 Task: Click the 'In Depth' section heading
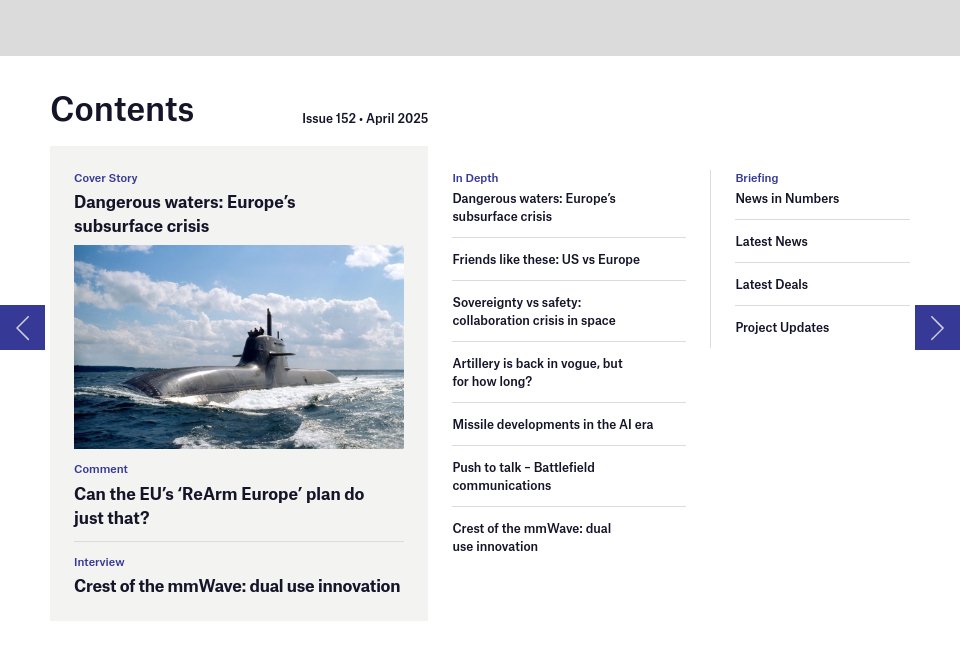[x=475, y=178]
